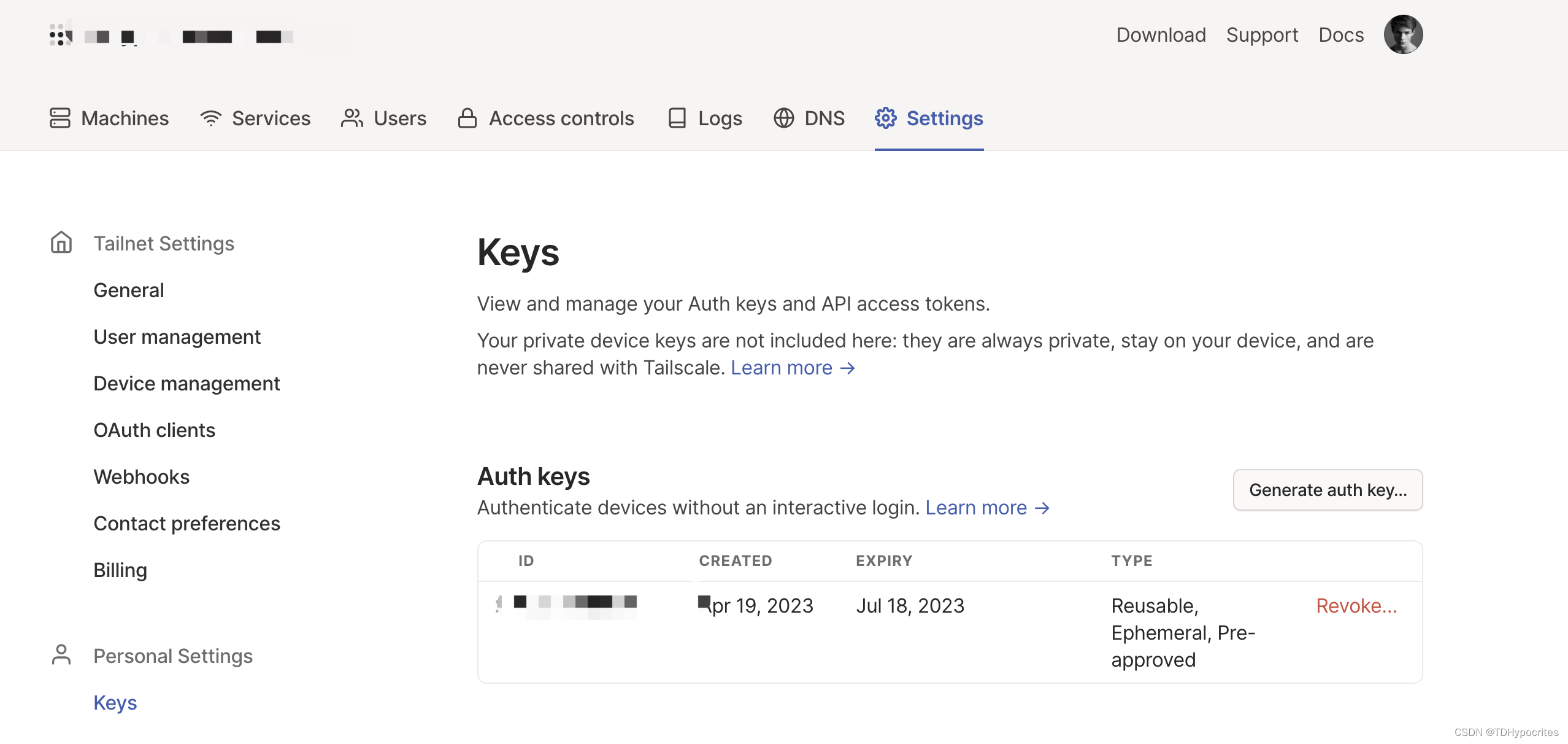Open Device management settings
This screenshot has width=1568, height=744.
click(186, 384)
